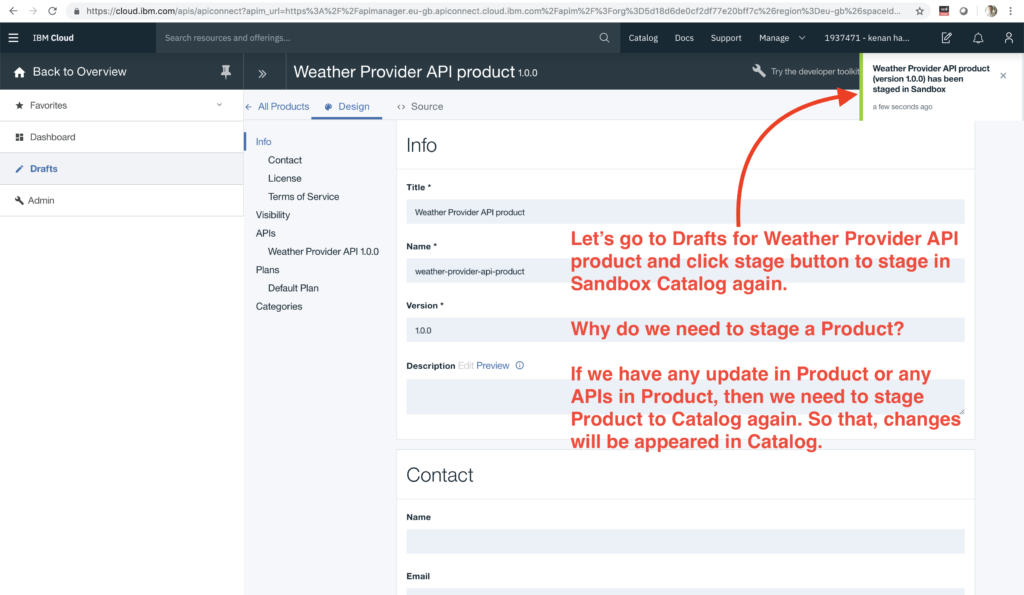The image size is (1024, 595).
Task: Open Catalog in the top bar
Action: coord(643,38)
